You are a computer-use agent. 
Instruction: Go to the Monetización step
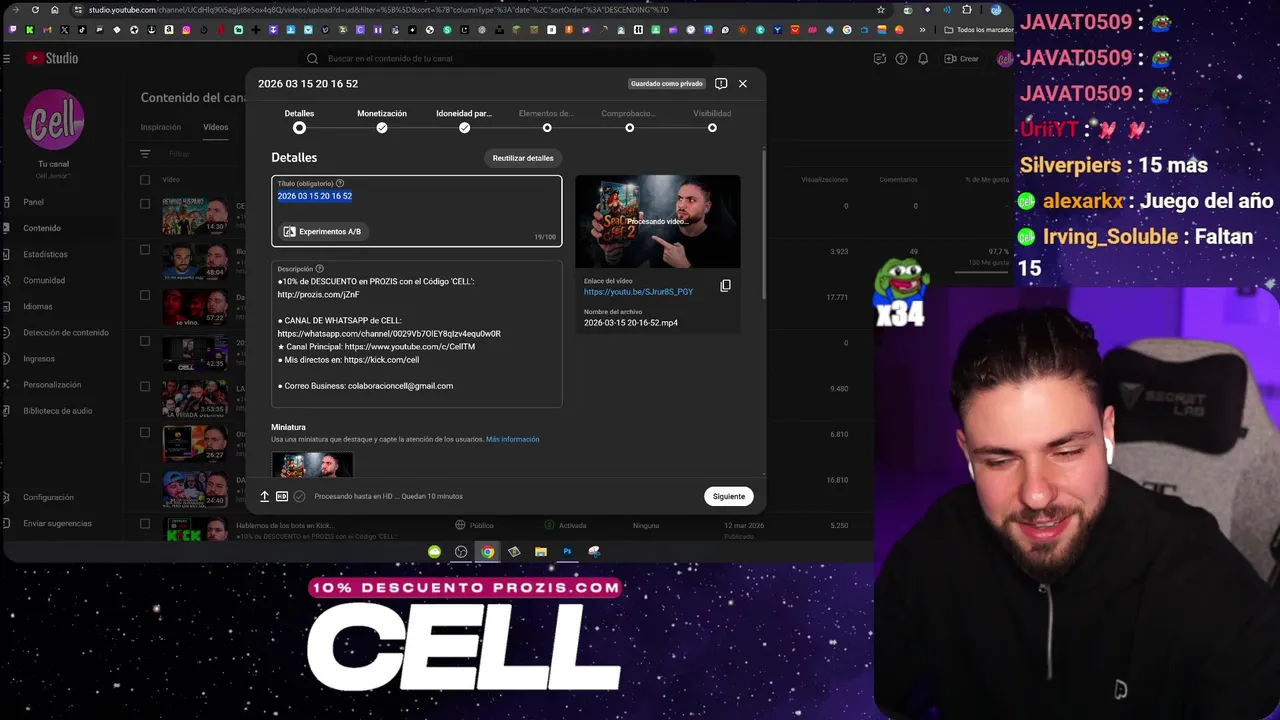[382, 121]
